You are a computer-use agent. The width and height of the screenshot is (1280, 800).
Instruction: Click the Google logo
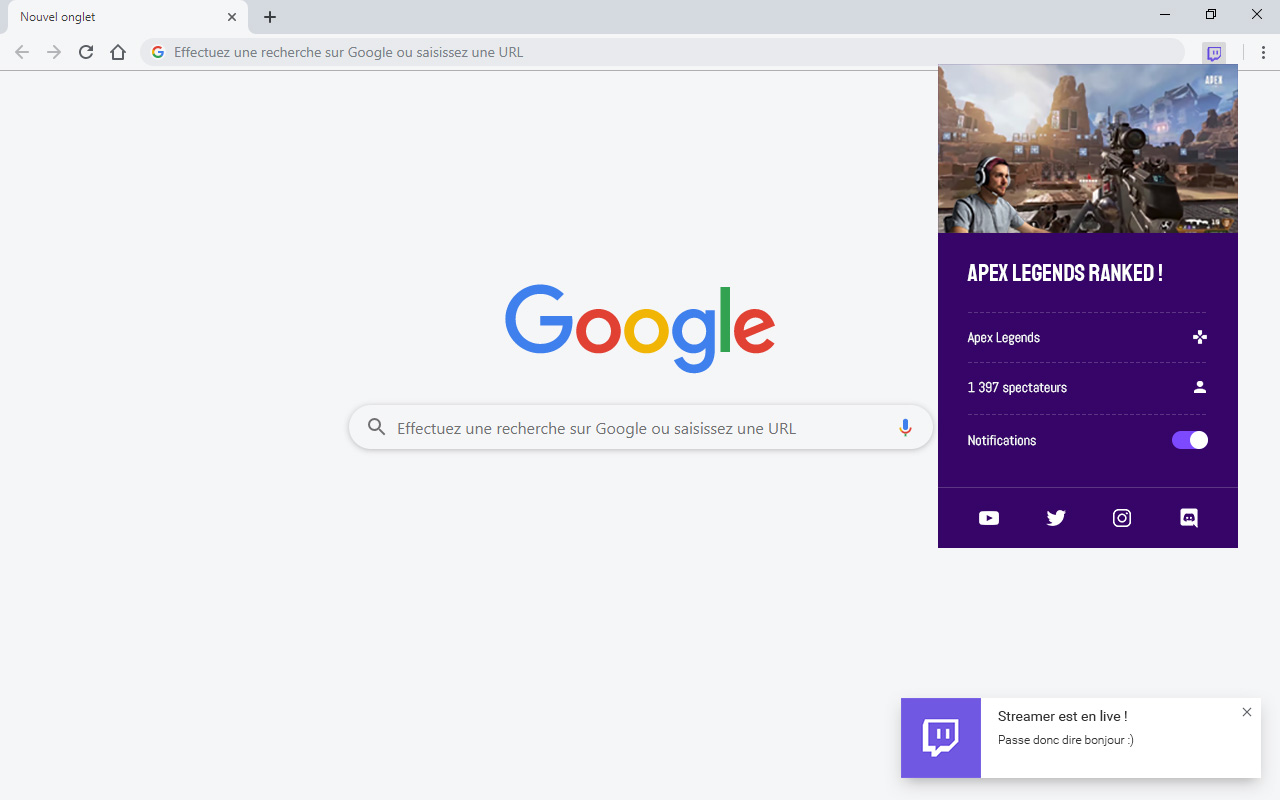(x=640, y=328)
